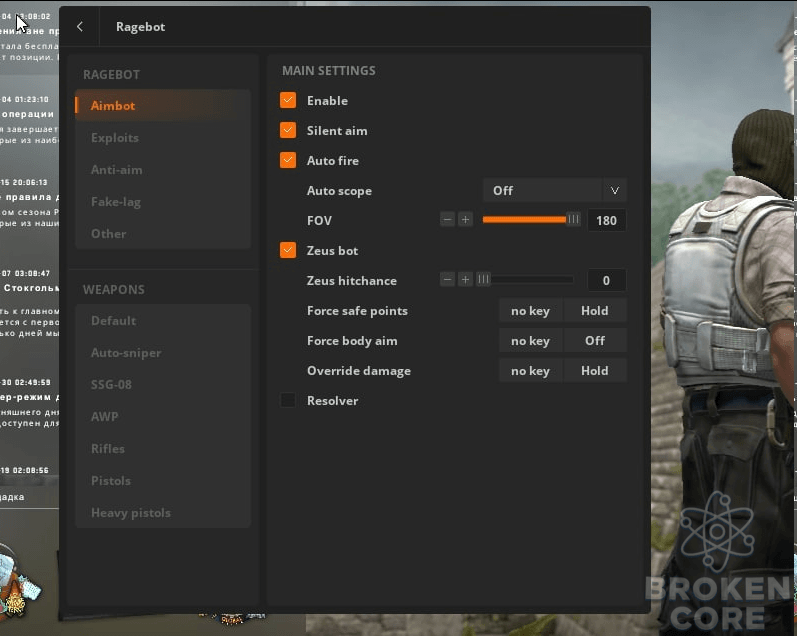Click the FOV value field showing 180
The width and height of the screenshot is (797, 636).
tap(606, 220)
